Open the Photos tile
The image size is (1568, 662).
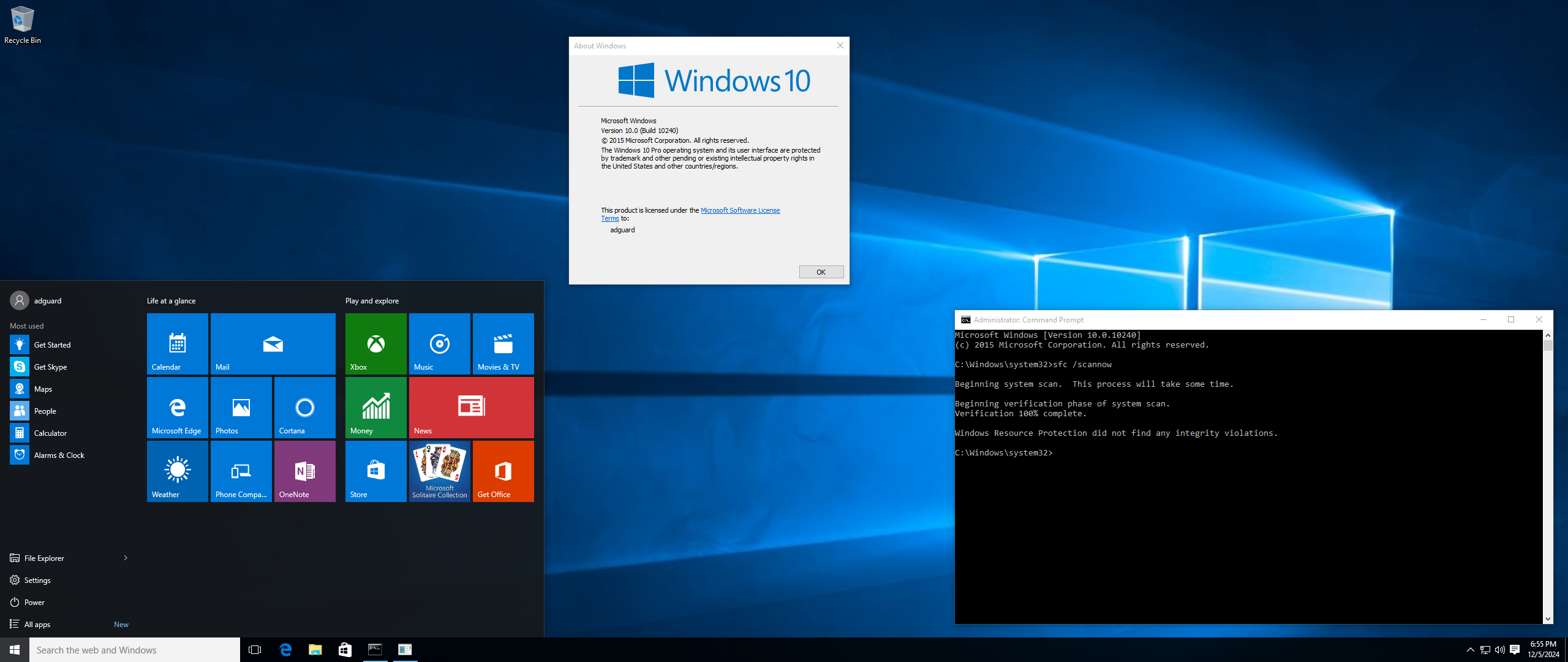coord(241,408)
